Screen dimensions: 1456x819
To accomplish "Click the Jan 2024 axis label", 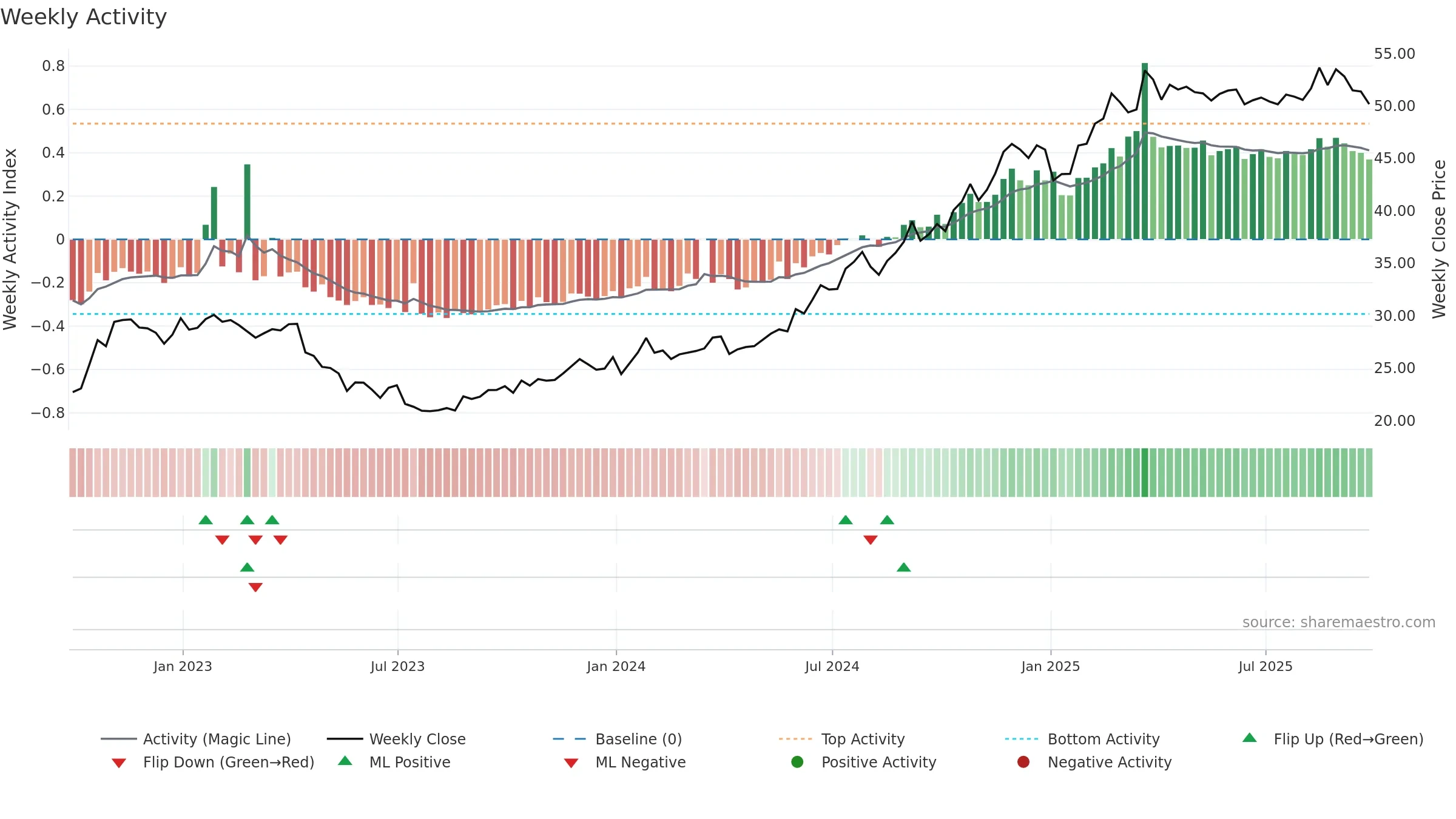I will click(616, 666).
